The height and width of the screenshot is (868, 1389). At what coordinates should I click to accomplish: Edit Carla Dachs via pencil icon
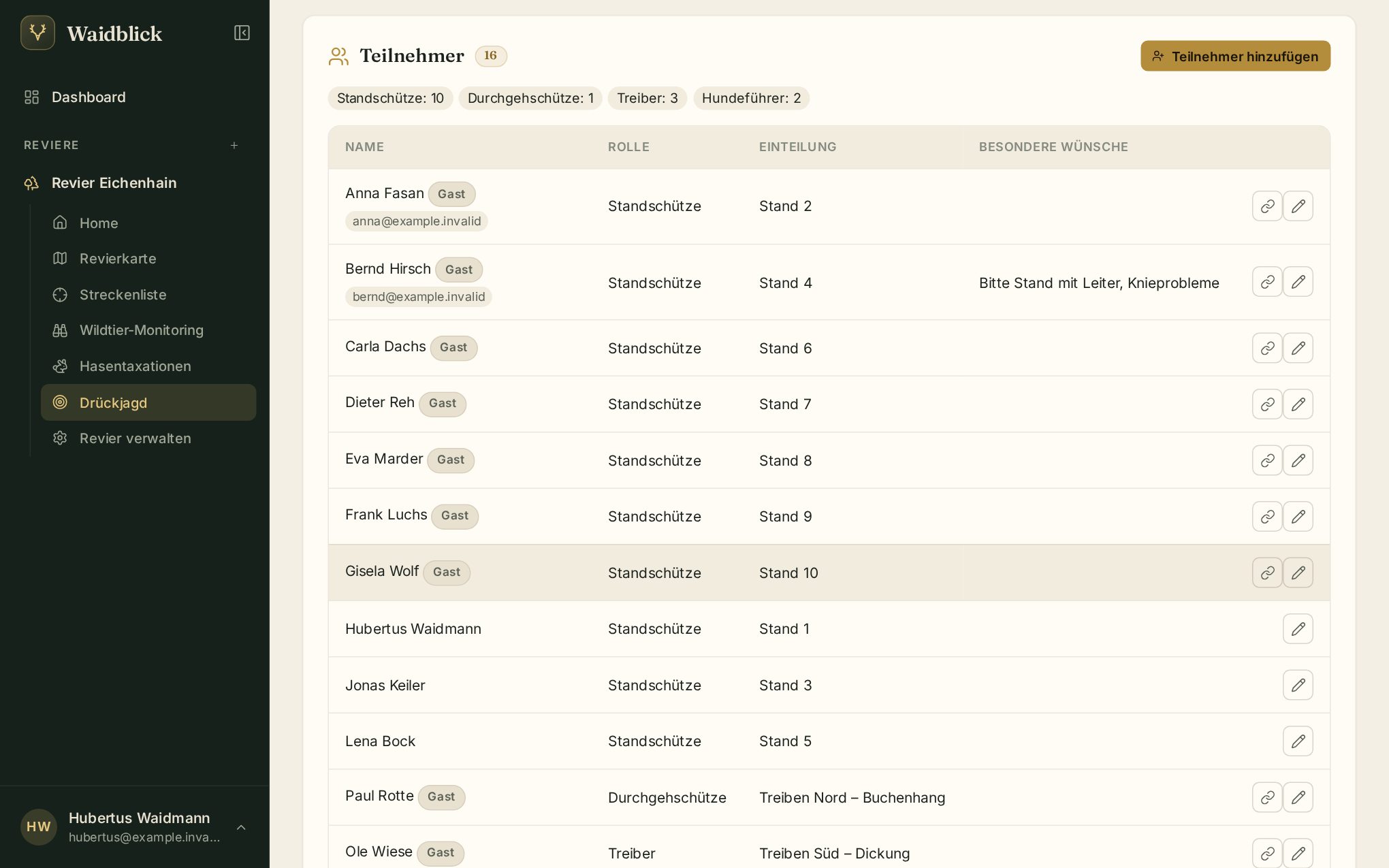coord(1298,348)
